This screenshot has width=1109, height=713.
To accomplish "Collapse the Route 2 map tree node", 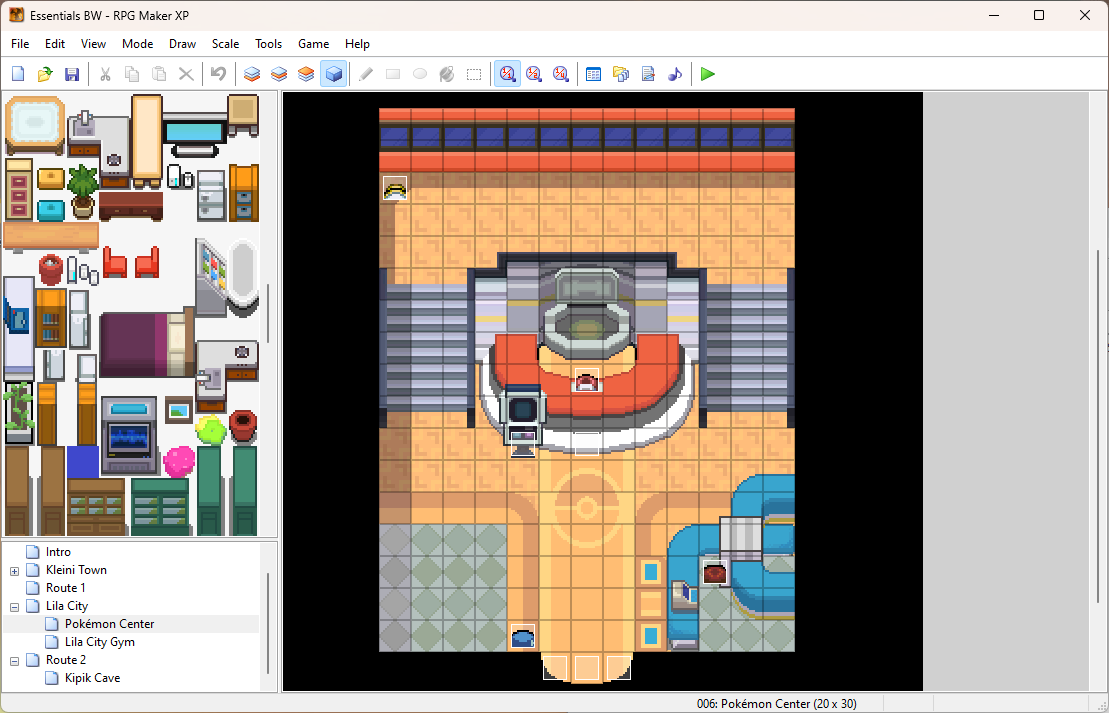I will pyautogui.click(x=15, y=660).
